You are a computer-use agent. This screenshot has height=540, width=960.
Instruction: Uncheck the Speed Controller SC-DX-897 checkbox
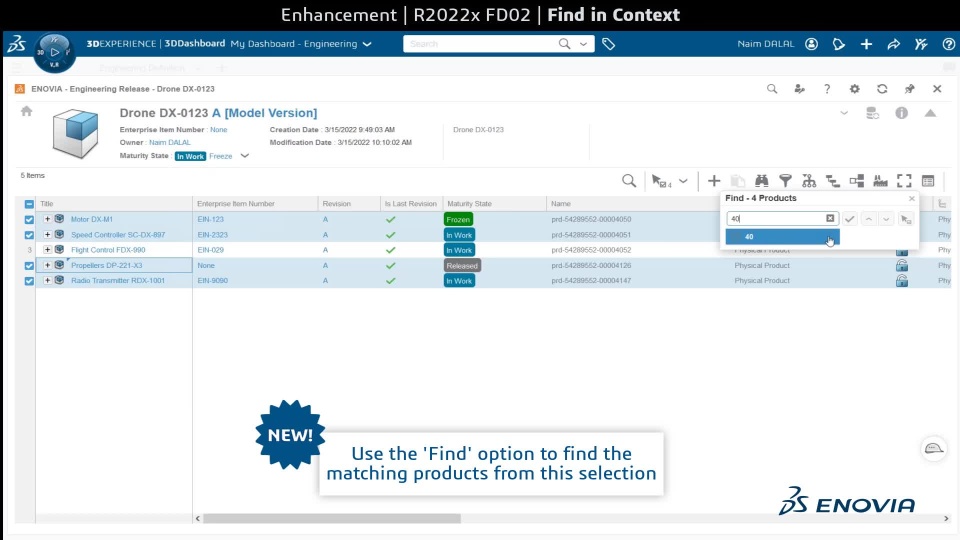click(29, 235)
